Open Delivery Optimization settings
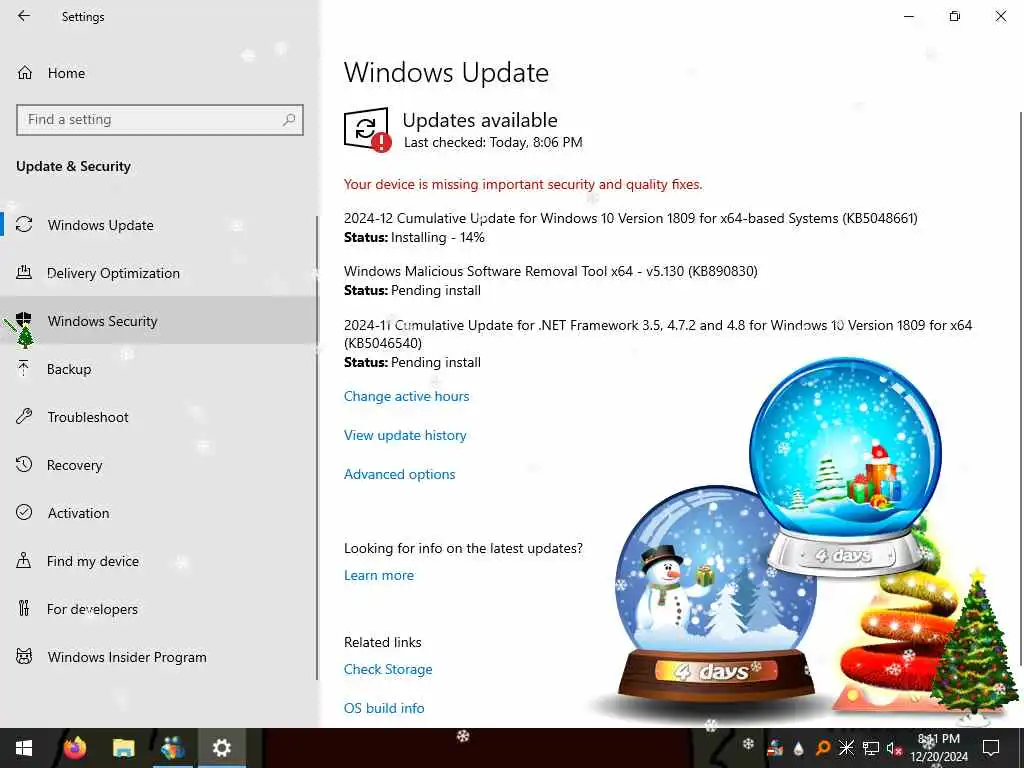This screenshot has width=1024, height=768. coord(160,273)
